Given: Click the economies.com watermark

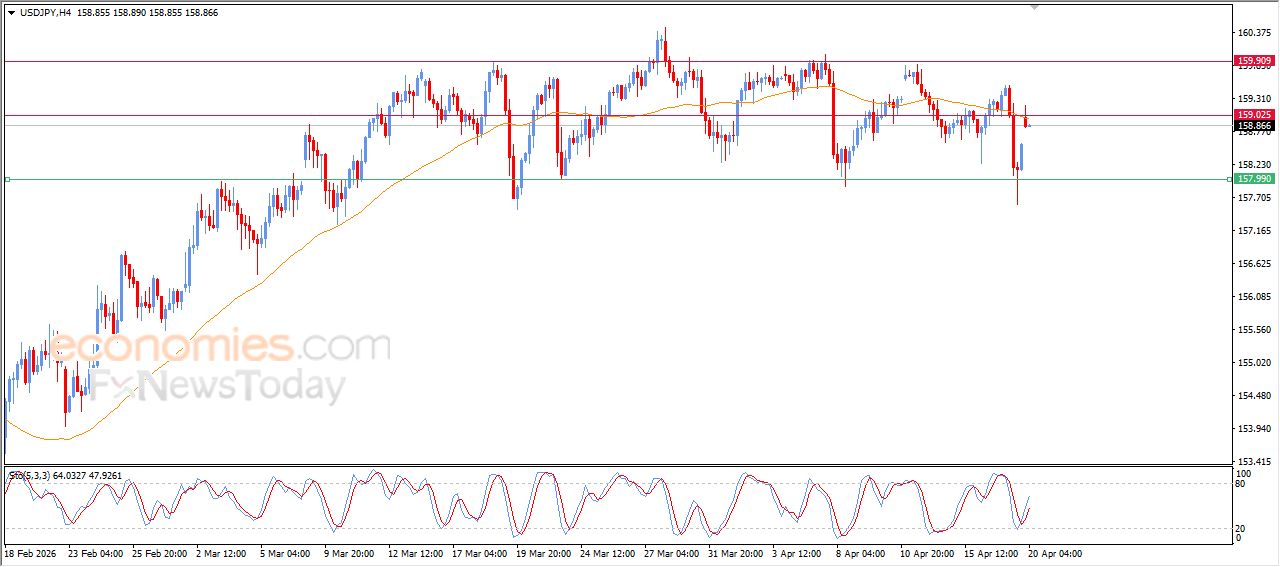Looking at the screenshot, I should click(x=220, y=347).
